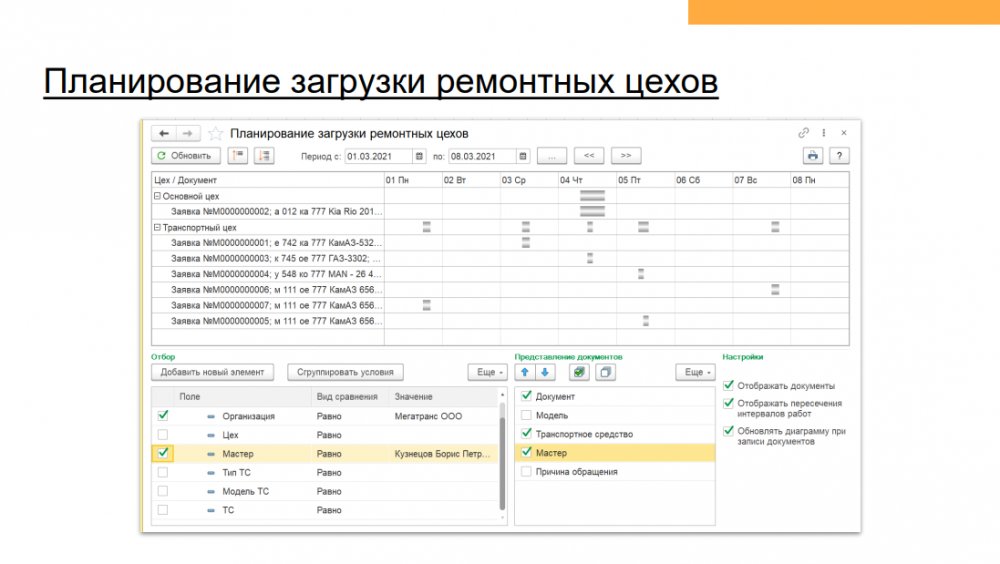Viewport: 1000px width, 564px height.
Task: Copy link using the chain icon
Action: [x=803, y=133]
